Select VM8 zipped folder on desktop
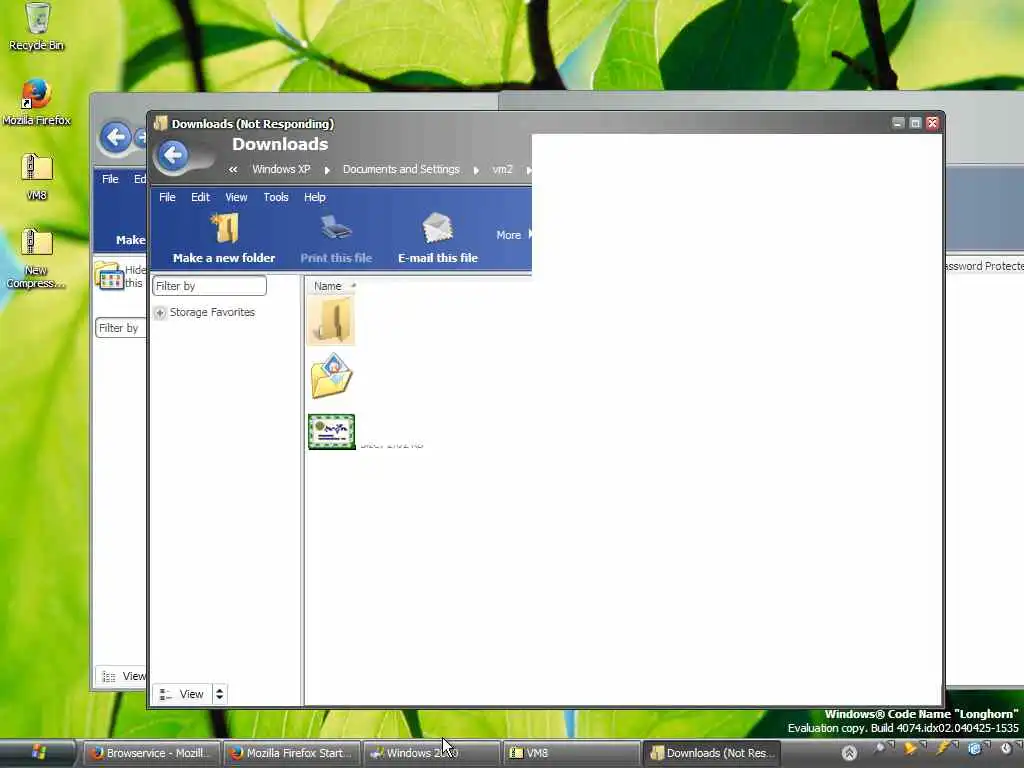The image size is (1024, 768). (x=37, y=176)
